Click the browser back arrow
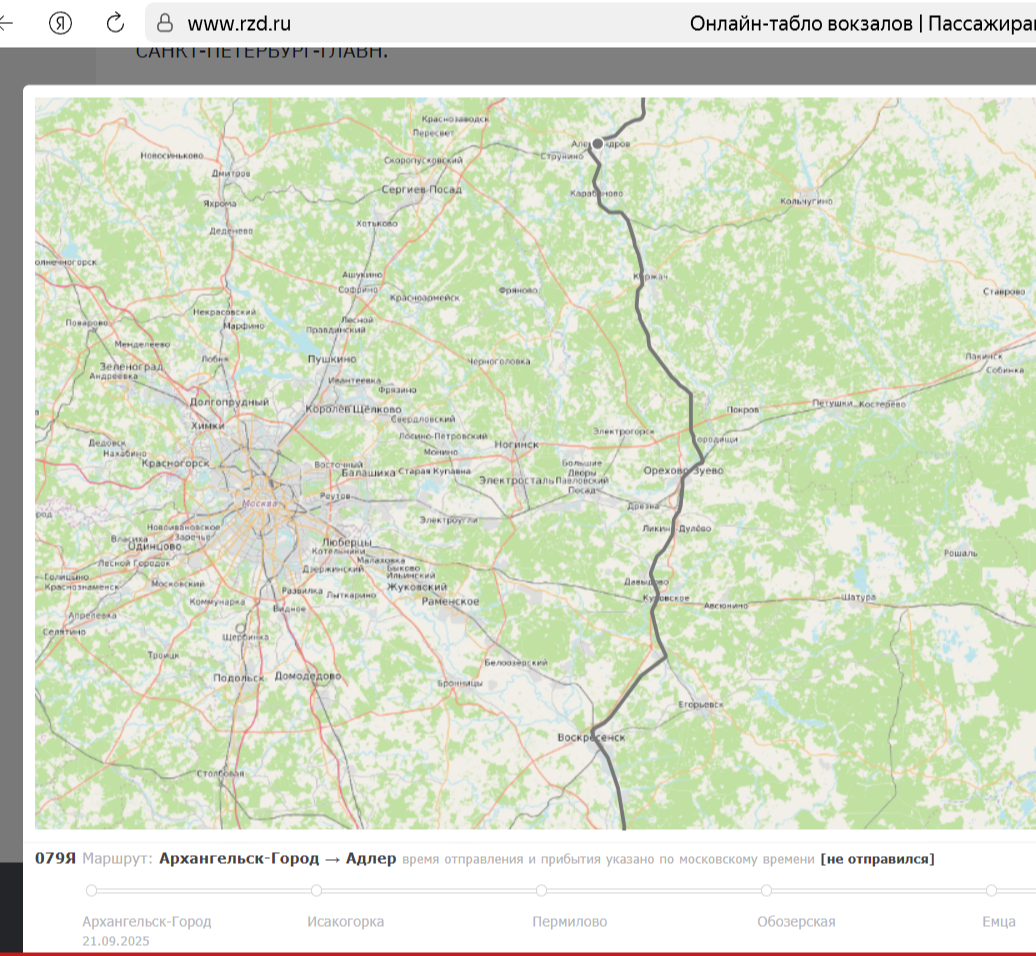 tap(6, 23)
